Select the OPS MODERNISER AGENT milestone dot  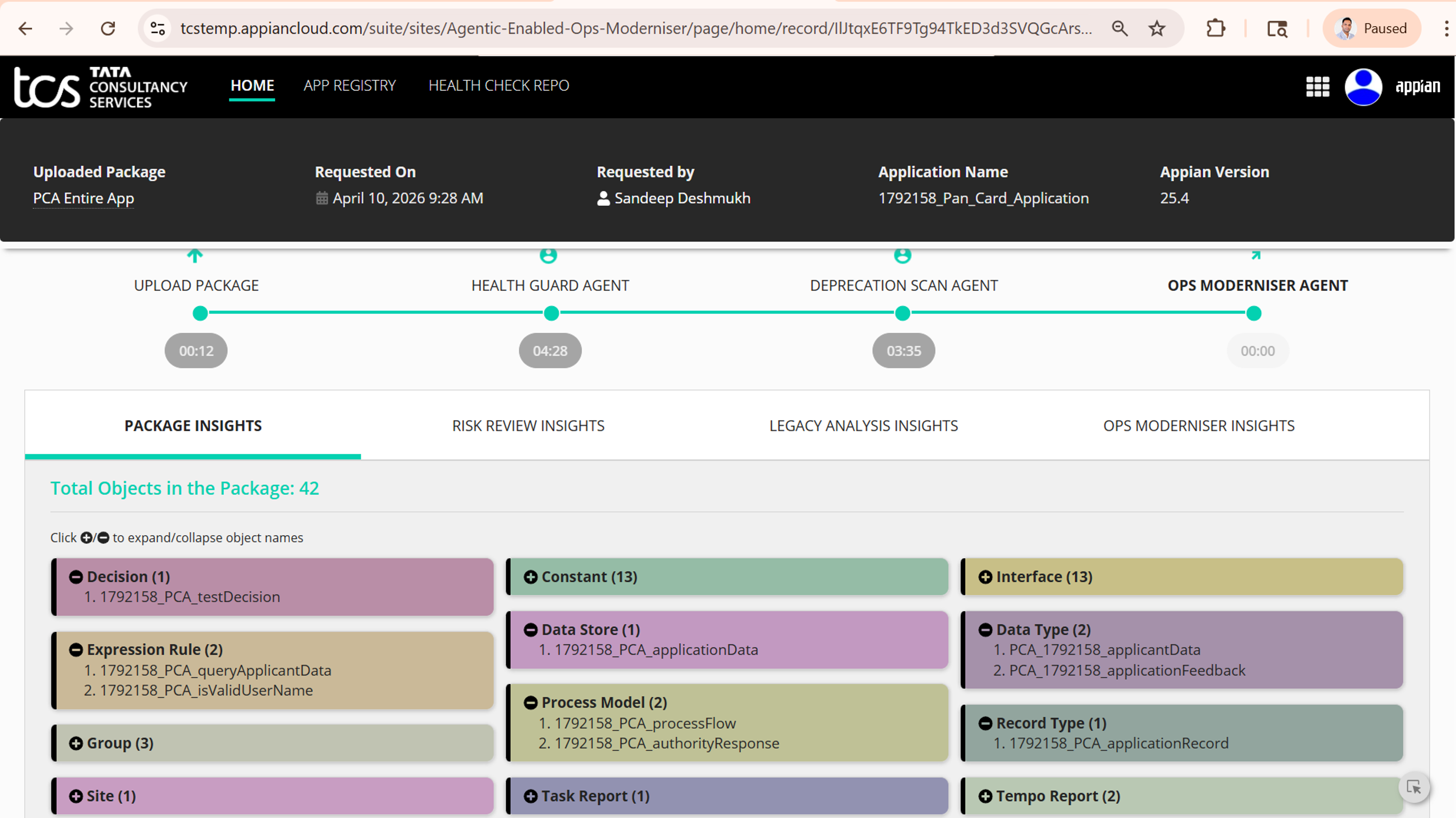(x=1254, y=313)
